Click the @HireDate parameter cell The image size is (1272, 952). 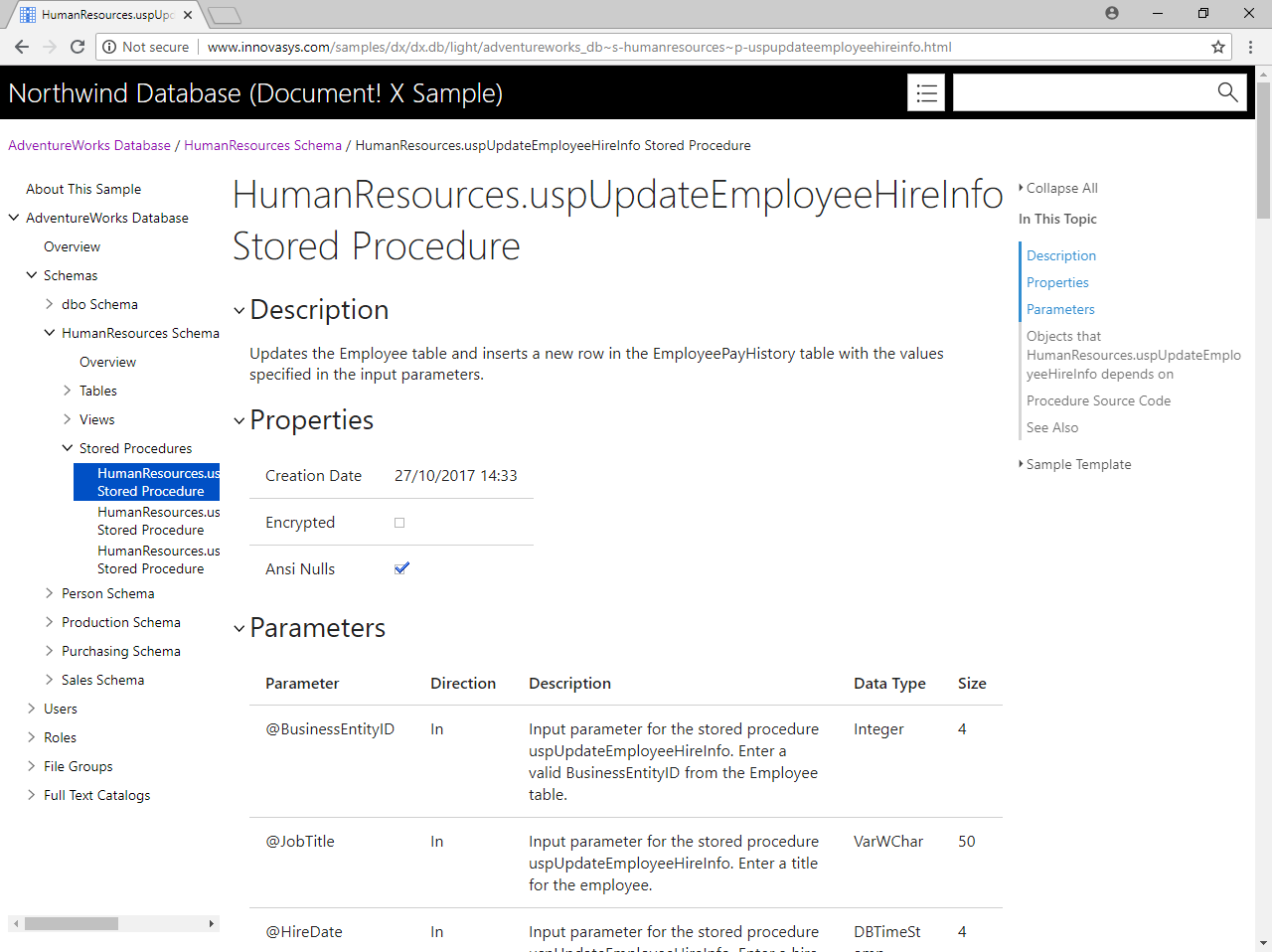click(x=304, y=932)
